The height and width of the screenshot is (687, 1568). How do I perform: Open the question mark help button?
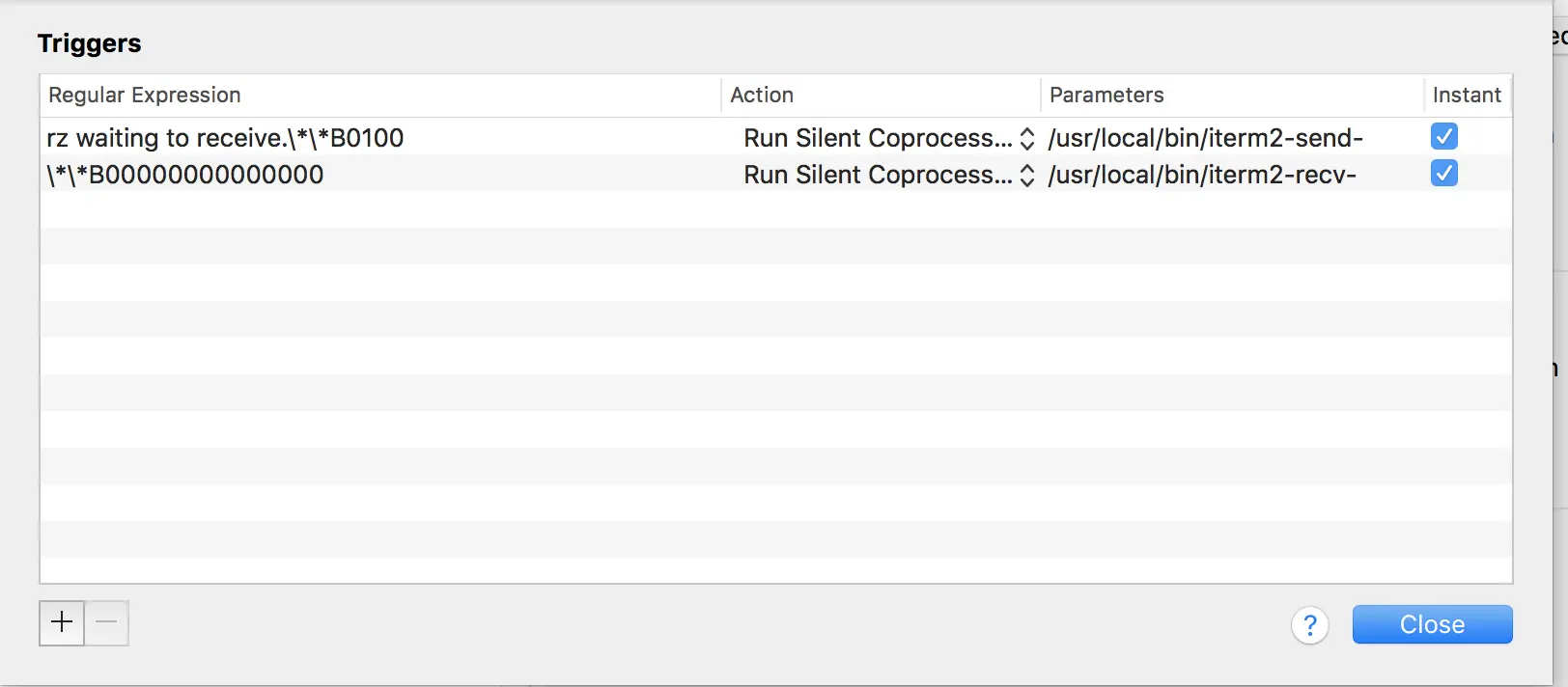1309,625
